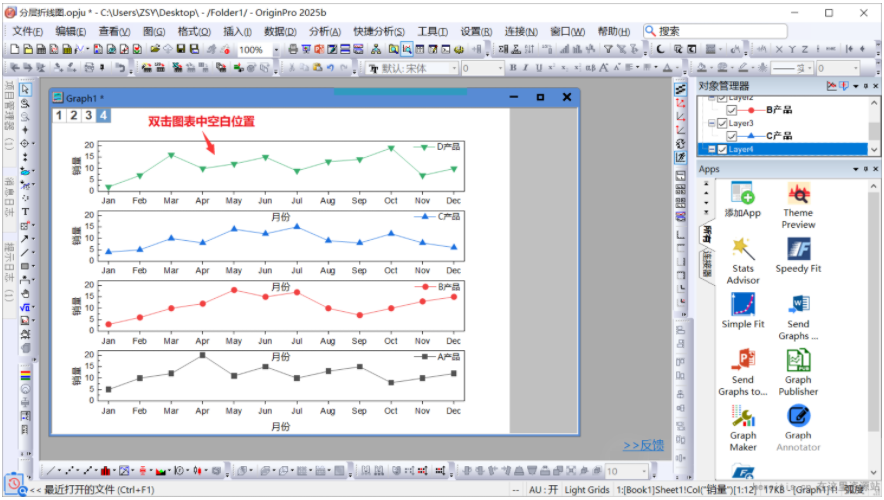Open the 编辑(E) menu
Viewport: 884px width, 500px height.
70,32
